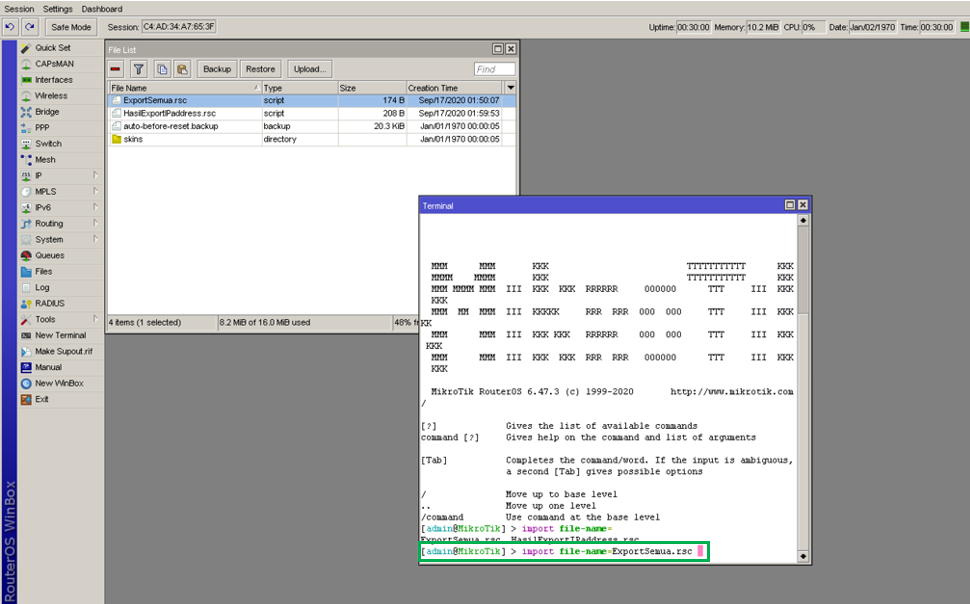Open the Session menu
The image size is (970, 604).
coord(19,9)
